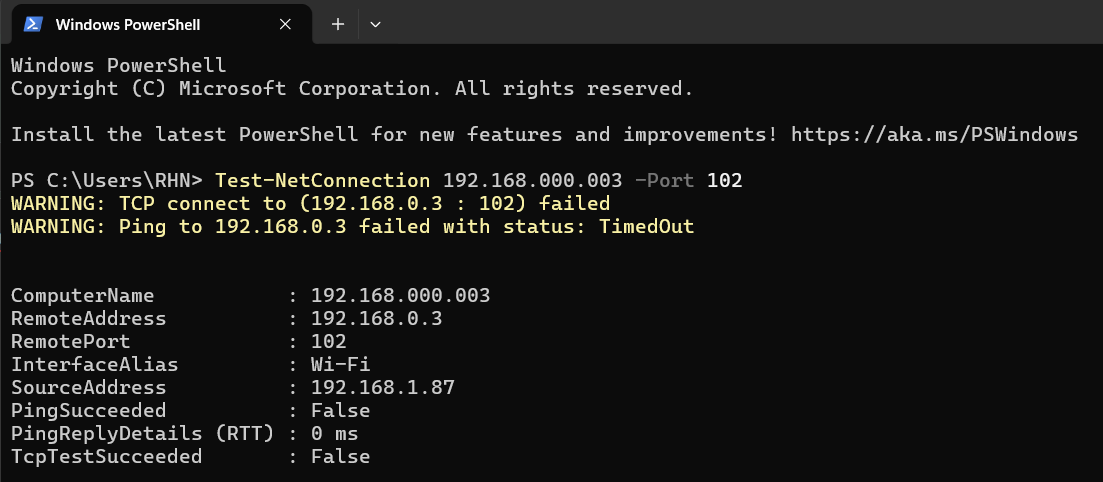The height and width of the screenshot is (482, 1103).
Task: Close the Windows PowerShell tab
Action: [285, 24]
